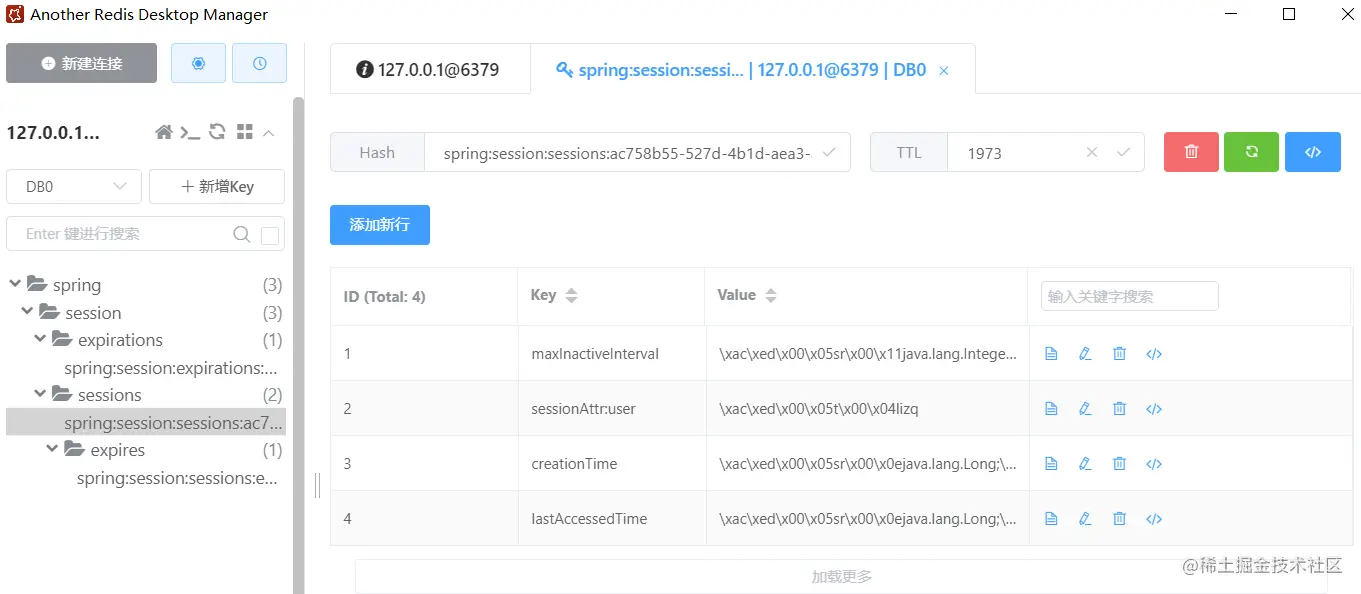Delete the creationTime row
This screenshot has width=1361, height=594.
coord(1119,464)
